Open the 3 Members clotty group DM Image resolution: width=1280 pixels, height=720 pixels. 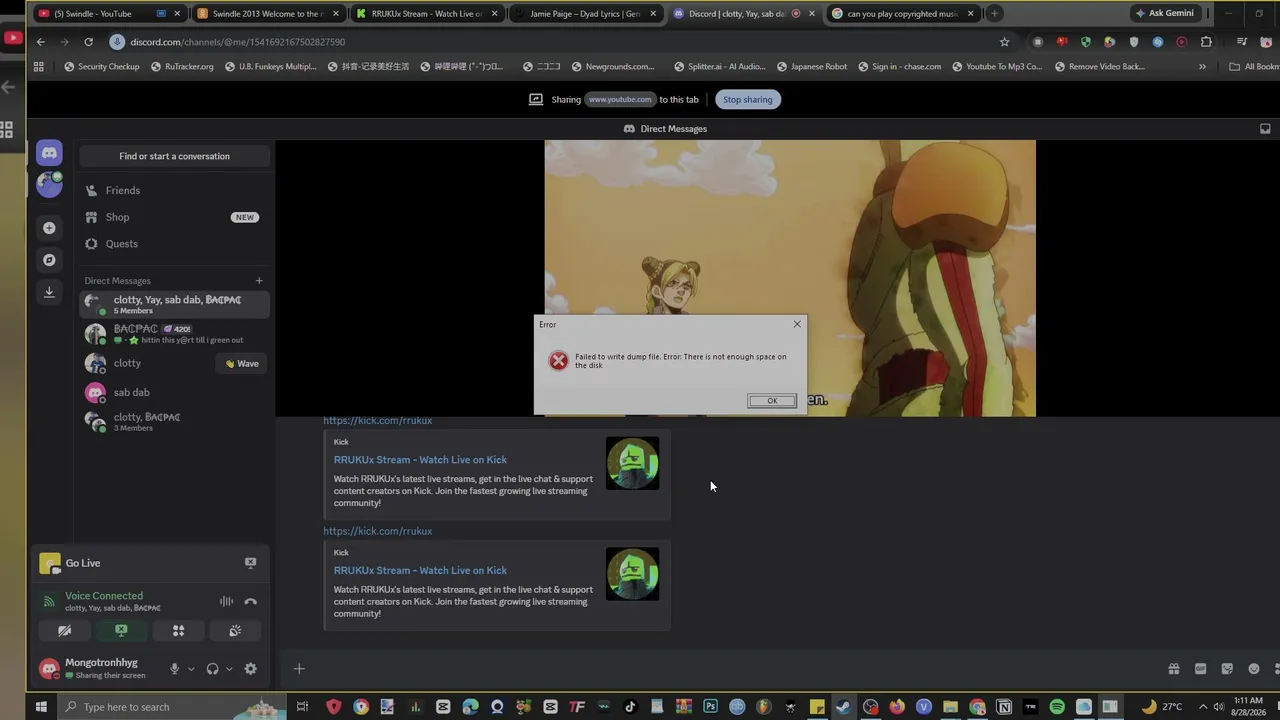click(174, 421)
